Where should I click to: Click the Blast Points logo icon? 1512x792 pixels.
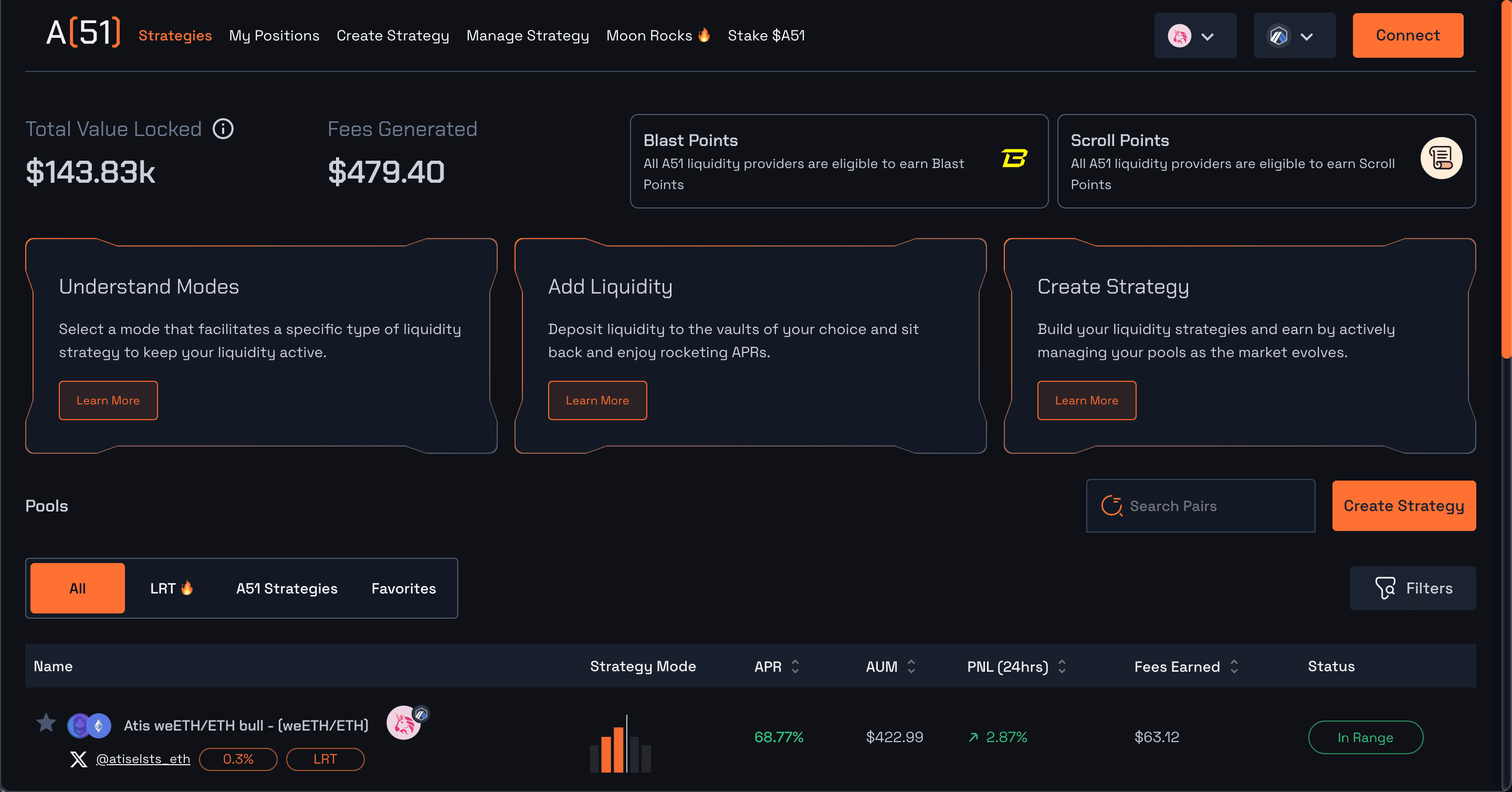(x=1014, y=159)
